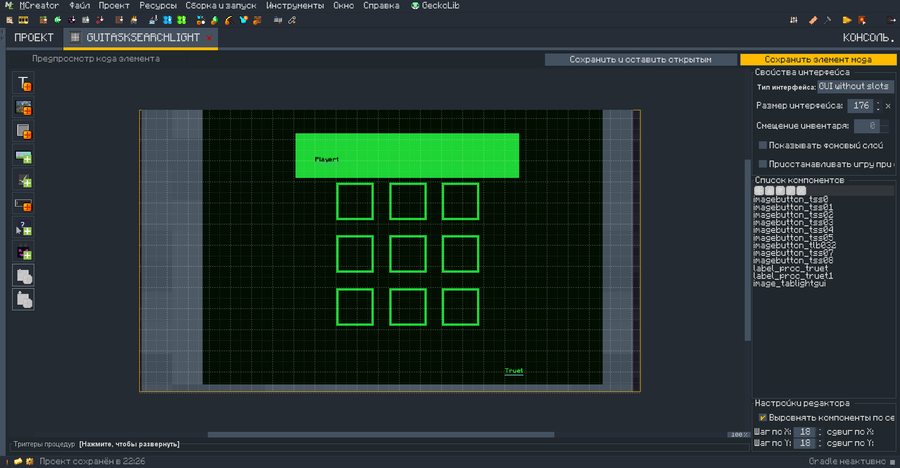Screen dimensions: 900x468
Task: Open the Справка menu
Action: (381, 6)
